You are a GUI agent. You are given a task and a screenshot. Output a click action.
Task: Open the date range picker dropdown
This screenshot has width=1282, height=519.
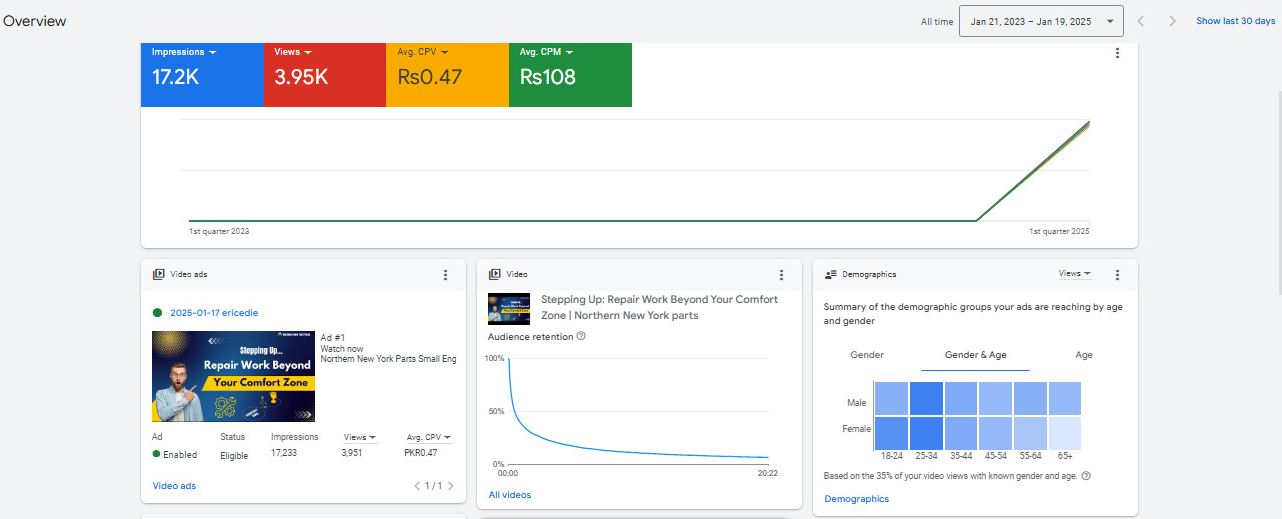(1040, 21)
